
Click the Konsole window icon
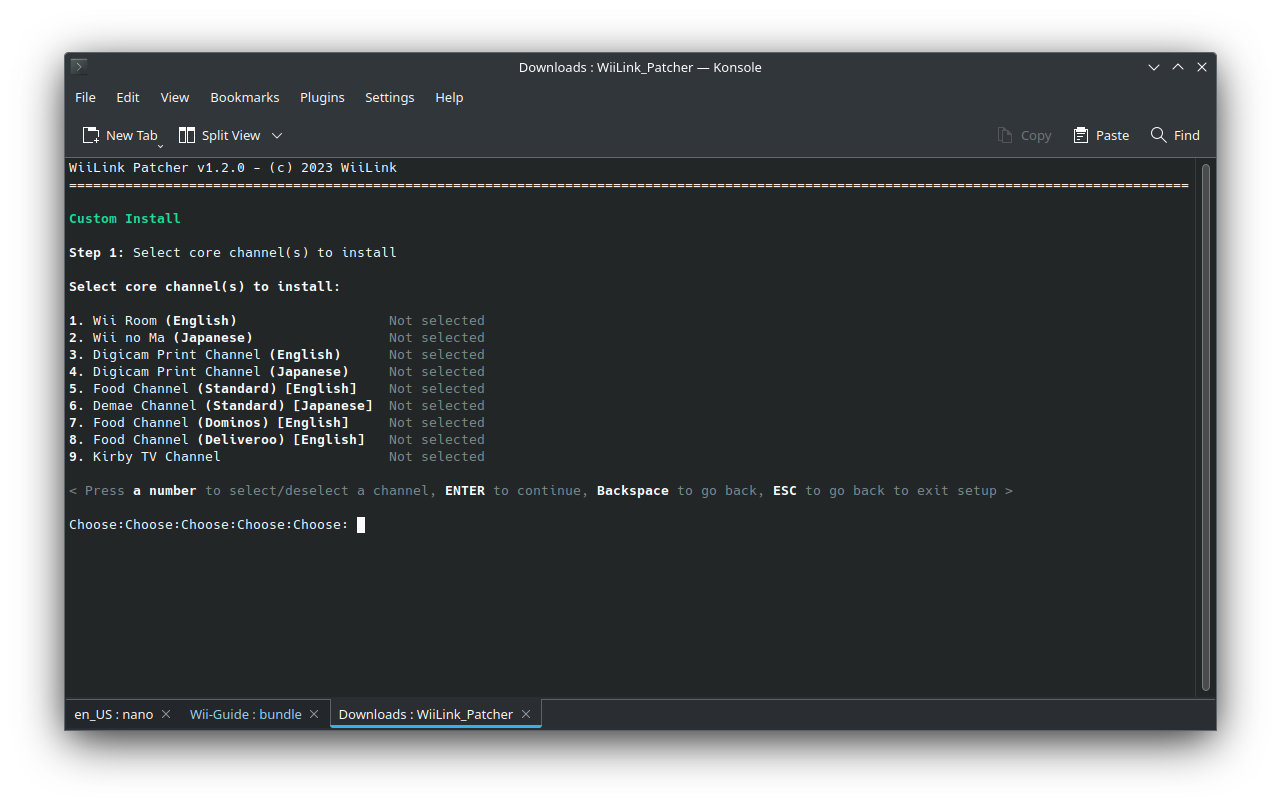78,66
